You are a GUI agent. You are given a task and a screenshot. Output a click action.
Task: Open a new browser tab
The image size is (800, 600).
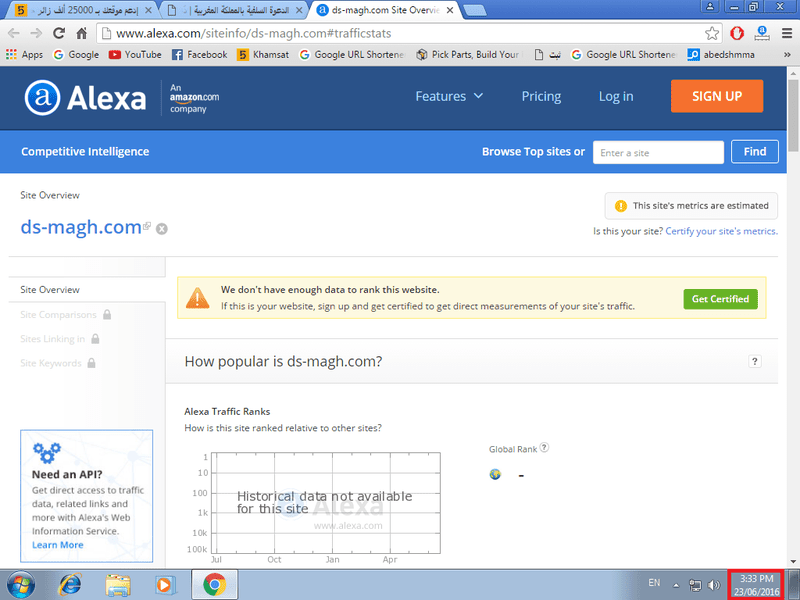(475, 11)
